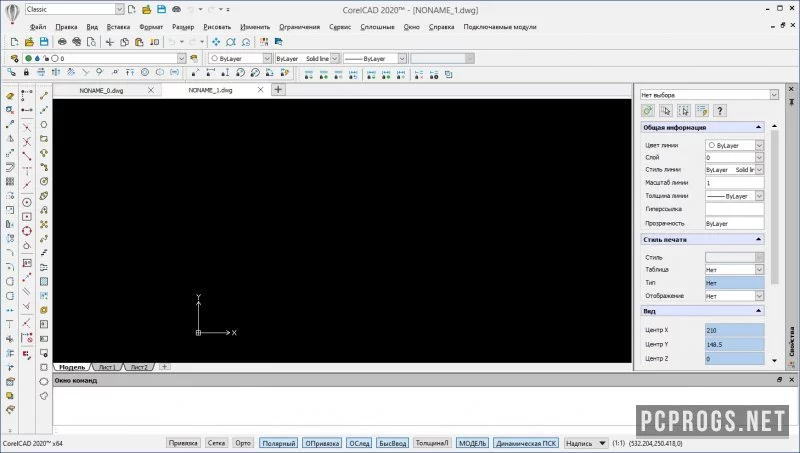Click the Ellipse tool near bottom of draw toolbar
800x453 pixels.
tap(44, 381)
